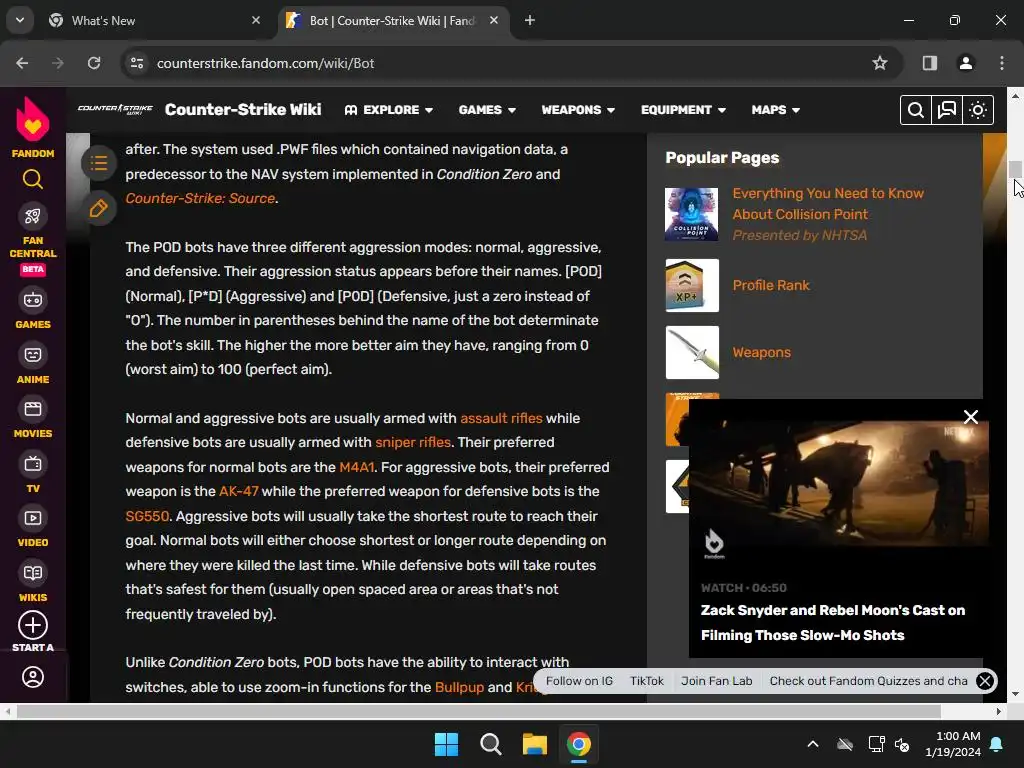Toggle light/dark theme sun icon
Image resolution: width=1024 pixels, height=768 pixels.
(978, 110)
